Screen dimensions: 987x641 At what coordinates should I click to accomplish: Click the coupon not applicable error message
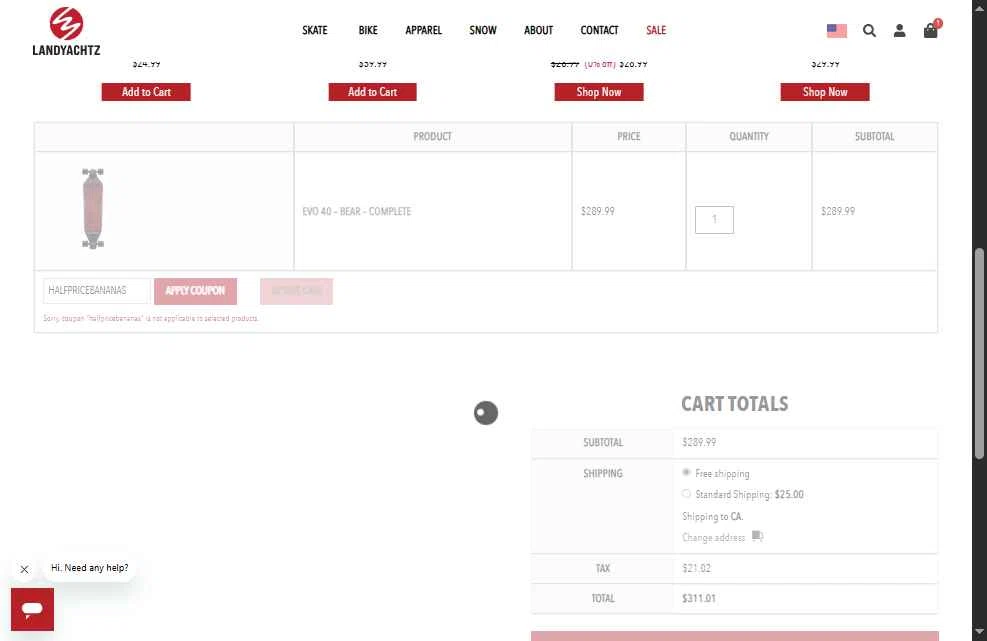(150, 319)
